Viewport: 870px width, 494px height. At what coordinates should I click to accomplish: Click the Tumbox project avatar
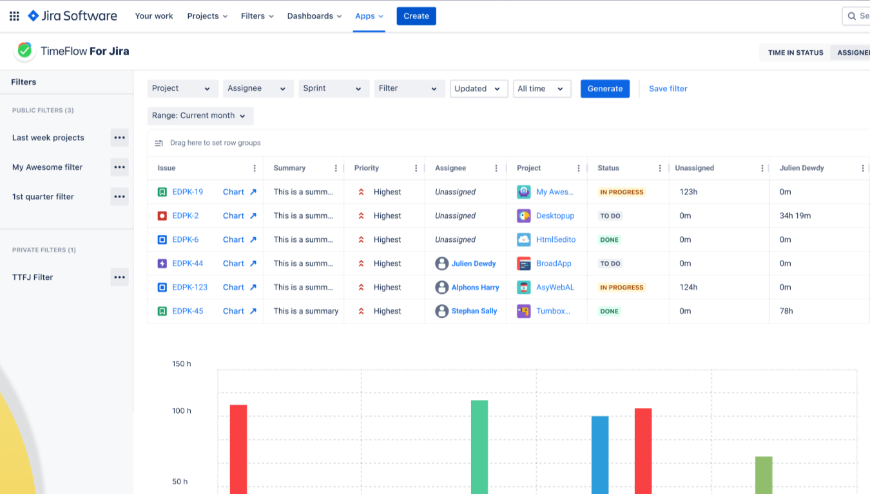point(524,311)
